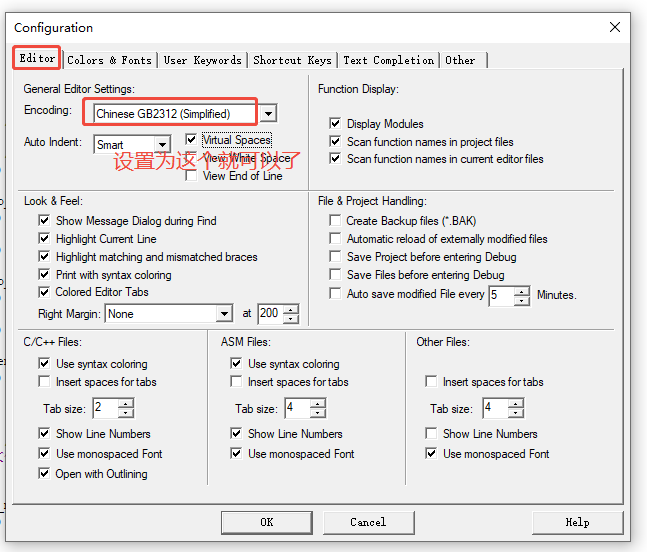Screen dimensions: 647x552
Task: Toggle Colored Editor Tabs
Action: pyautogui.click(x=44, y=292)
